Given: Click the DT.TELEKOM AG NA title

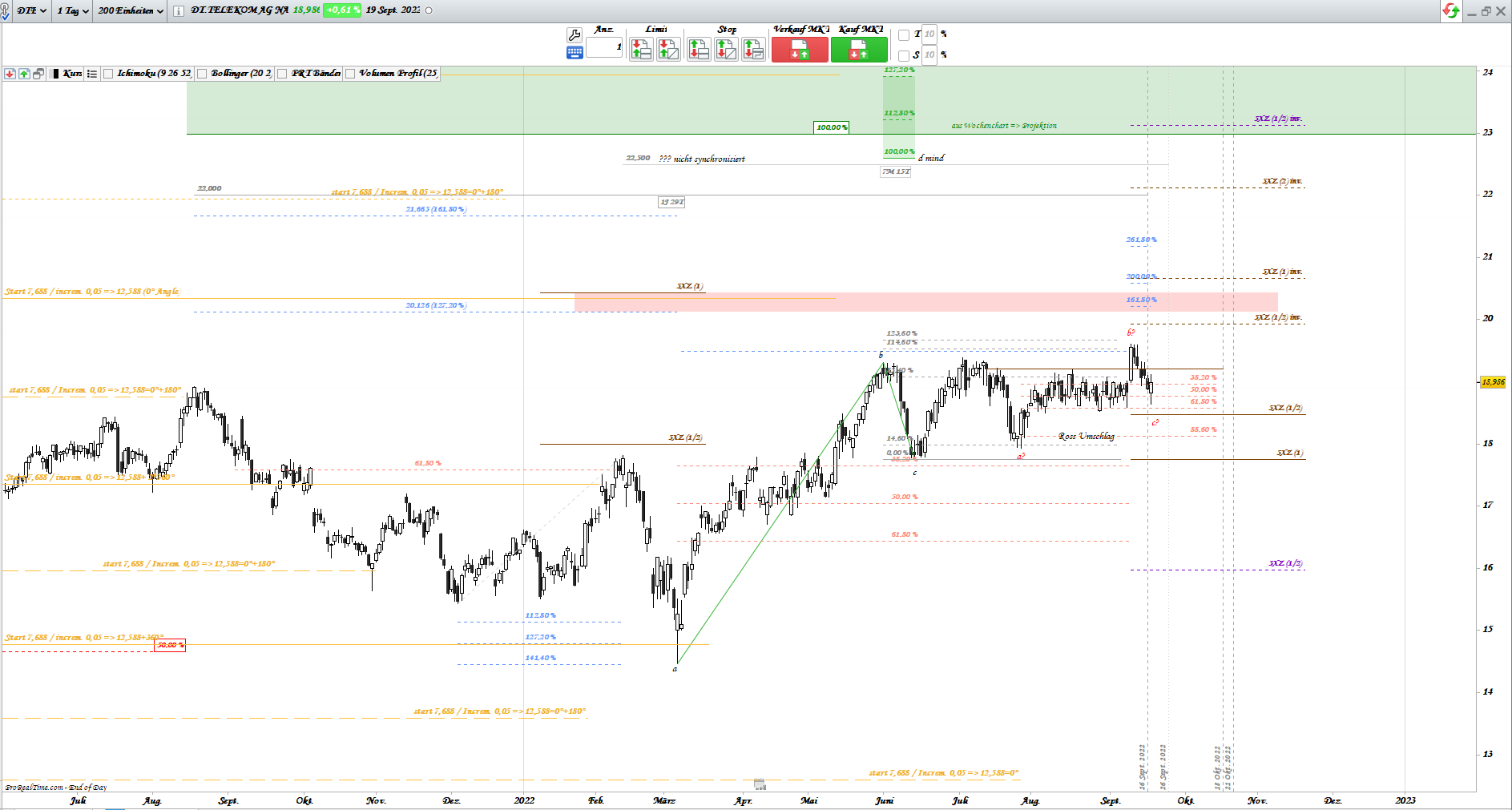Looking at the screenshot, I should (240, 10).
